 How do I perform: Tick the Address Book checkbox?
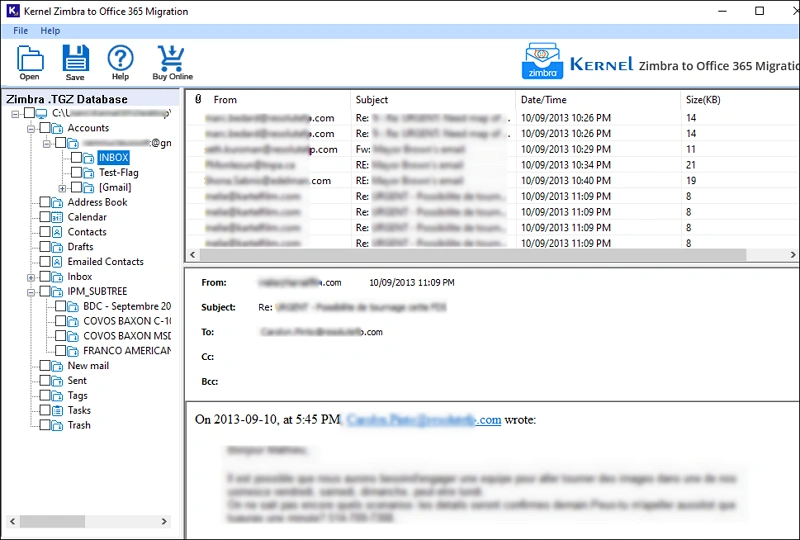pyautogui.click(x=45, y=202)
